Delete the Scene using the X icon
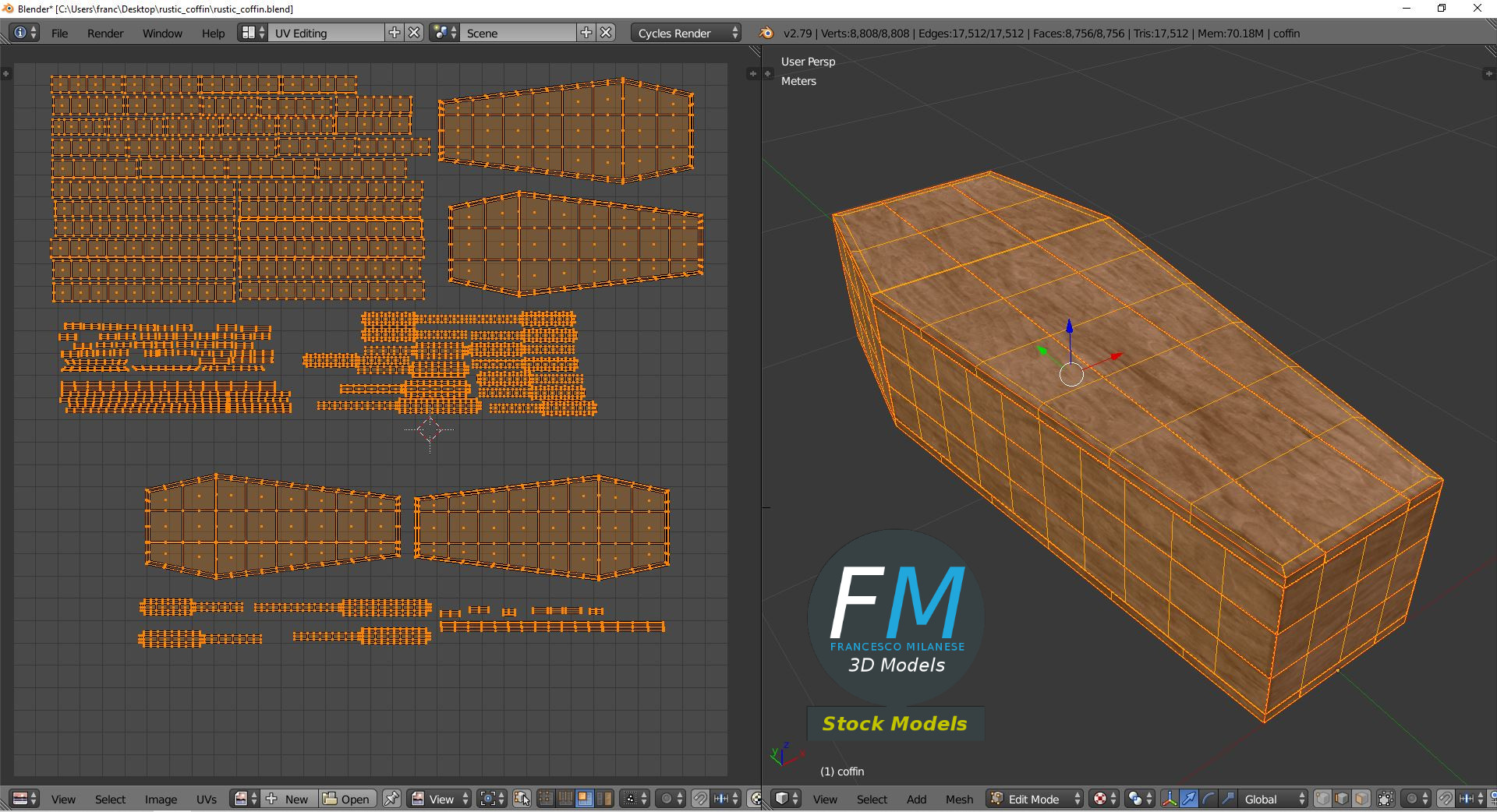The height and width of the screenshot is (812, 1497). click(x=606, y=33)
